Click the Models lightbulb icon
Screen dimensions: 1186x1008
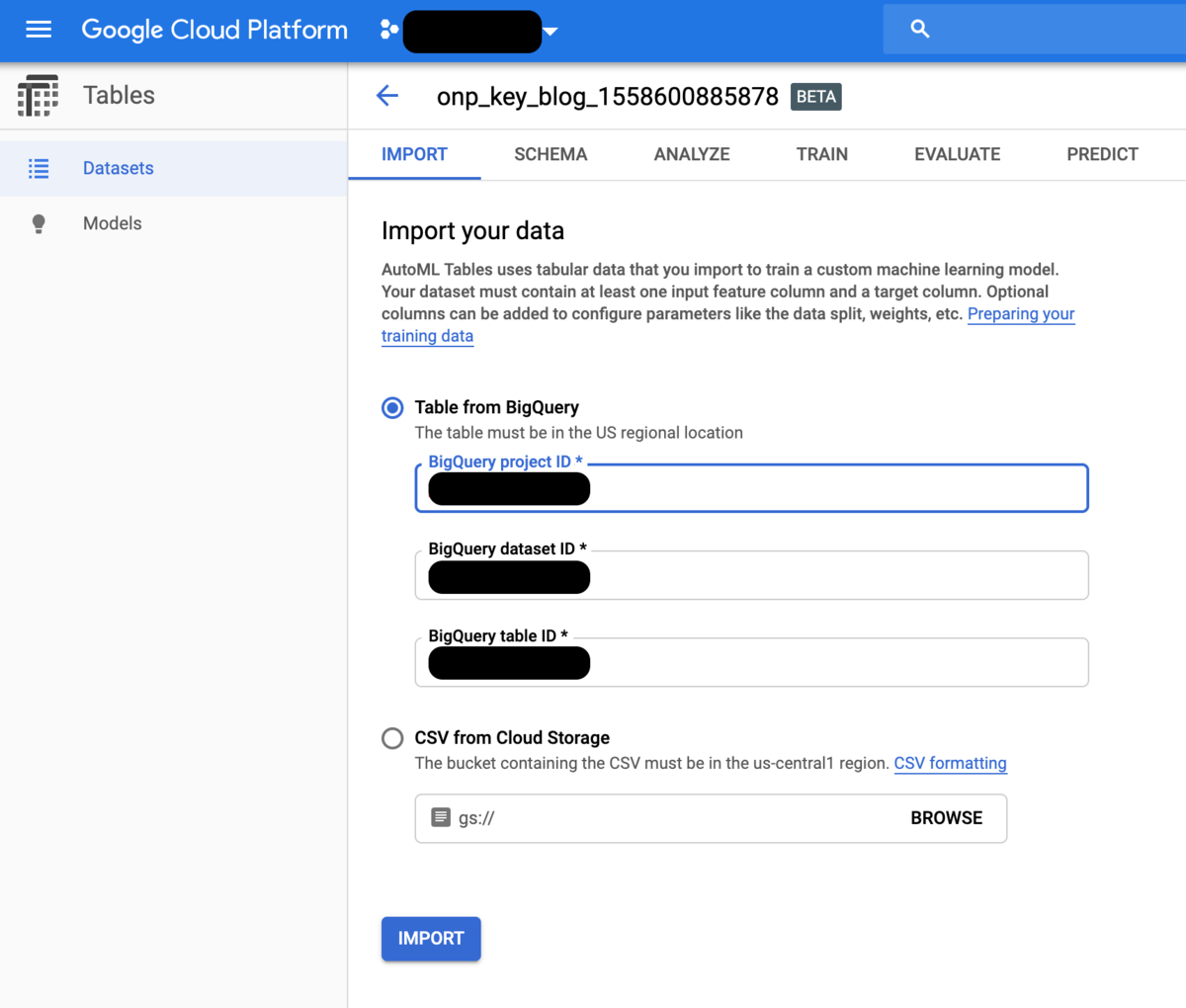[x=39, y=223]
